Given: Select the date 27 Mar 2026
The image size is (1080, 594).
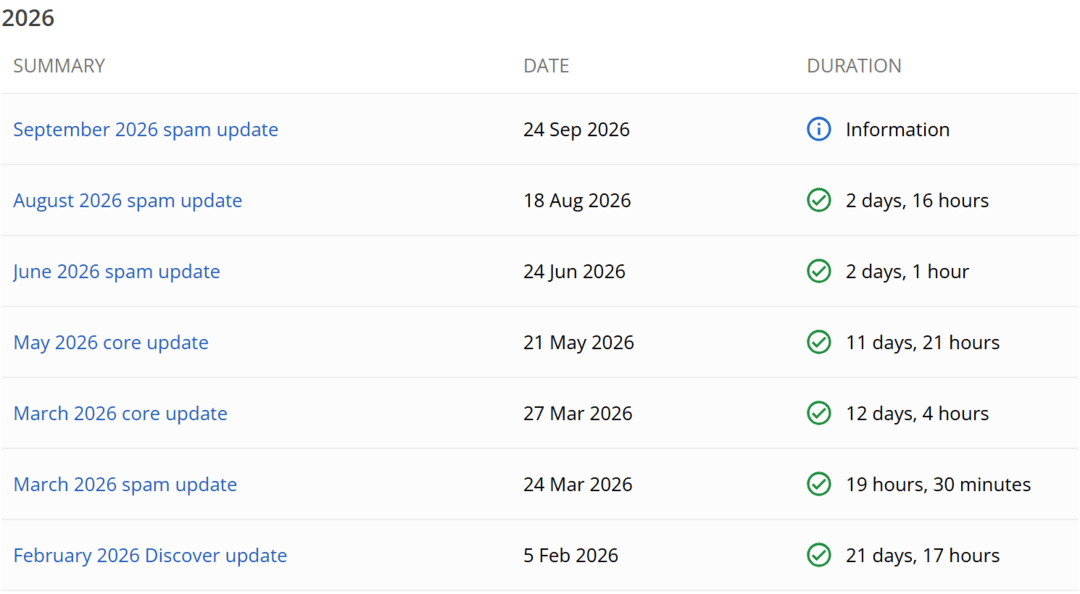Looking at the screenshot, I should [x=578, y=413].
